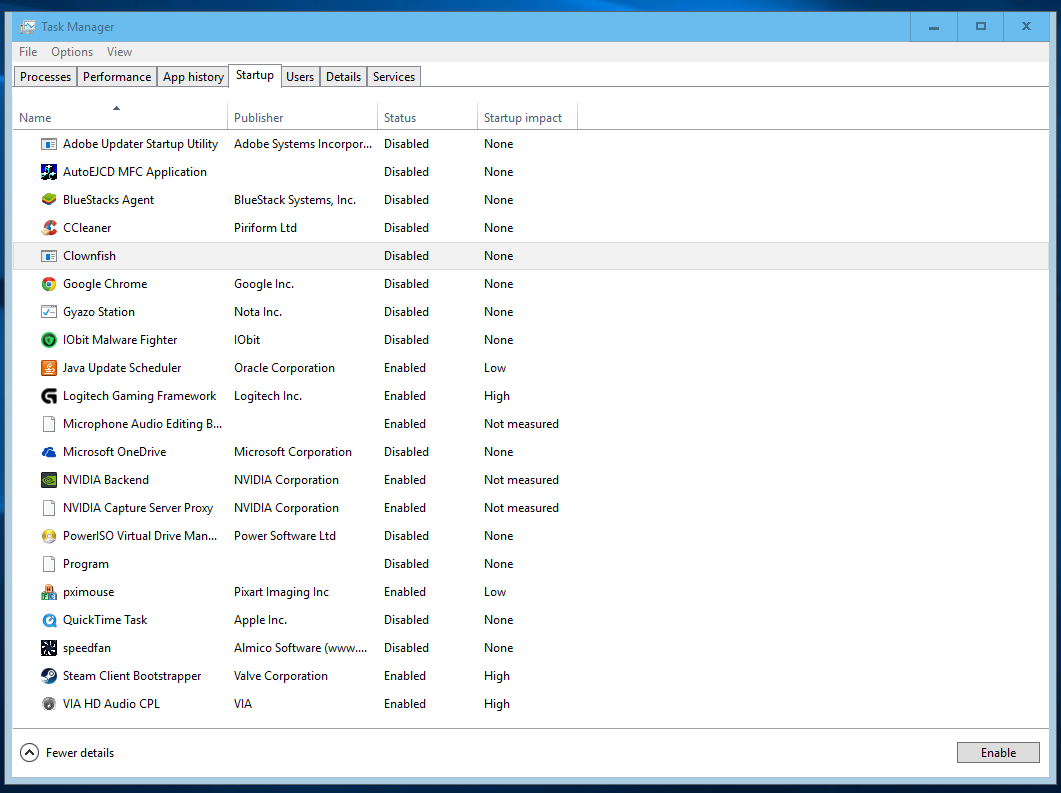Screen dimensions: 1061x793
Task: Click the Task Manager title bar icon
Action: (x=28, y=27)
